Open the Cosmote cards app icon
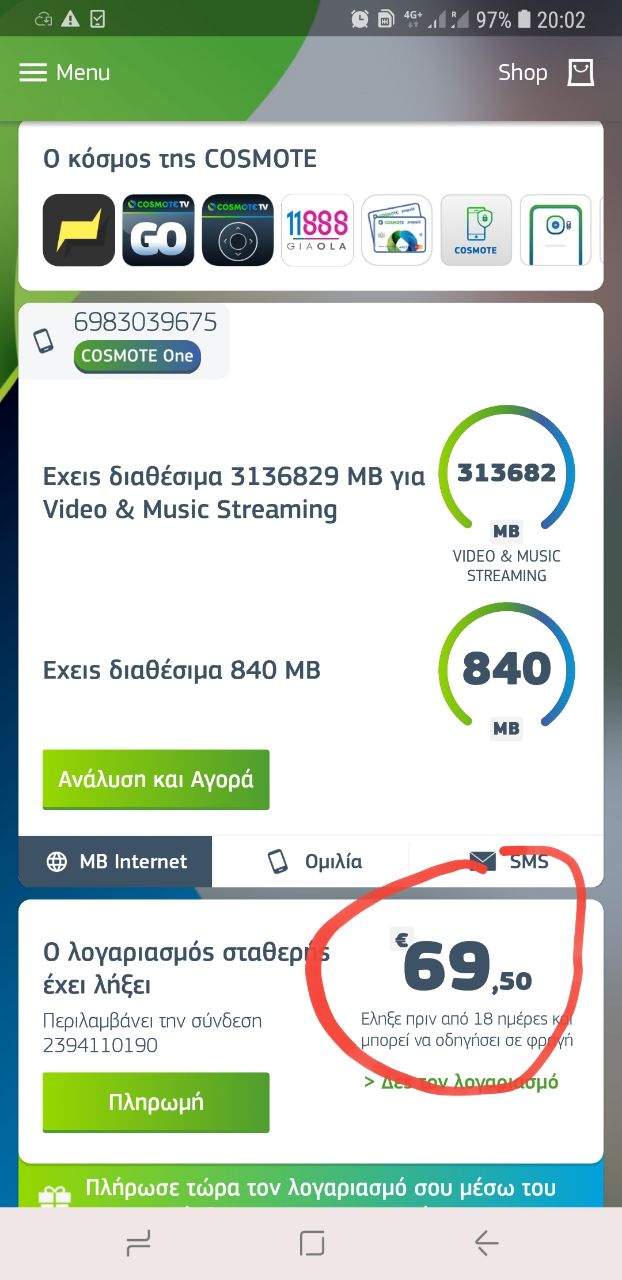Screen dimensions: 622x1280 click(x=397, y=230)
